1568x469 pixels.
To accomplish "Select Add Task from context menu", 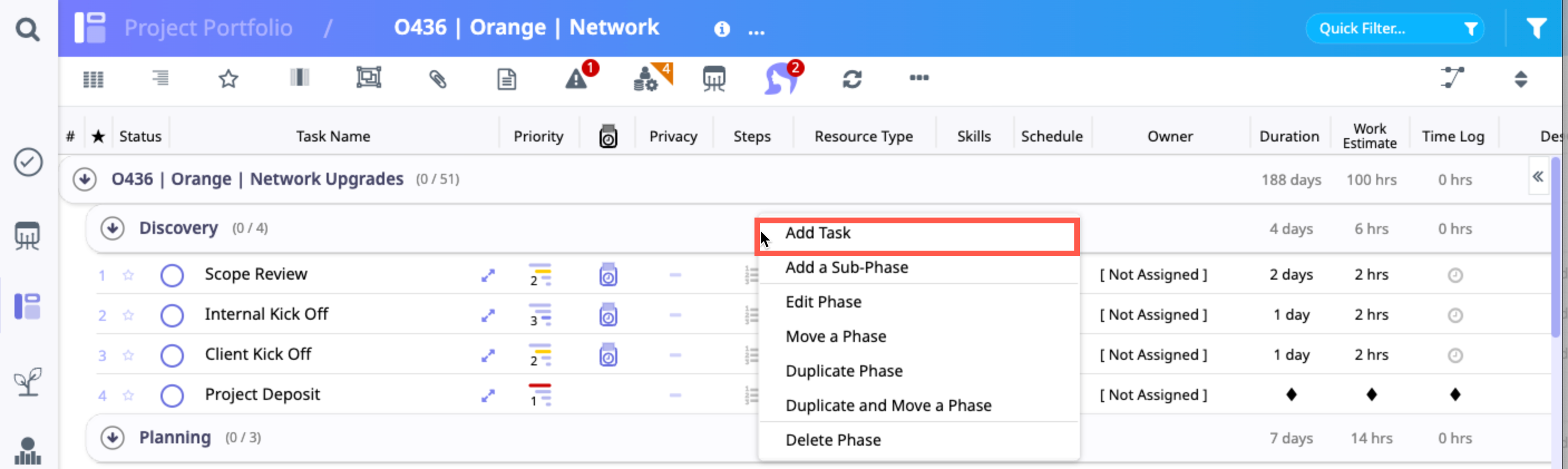I will pyautogui.click(x=818, y=233).
